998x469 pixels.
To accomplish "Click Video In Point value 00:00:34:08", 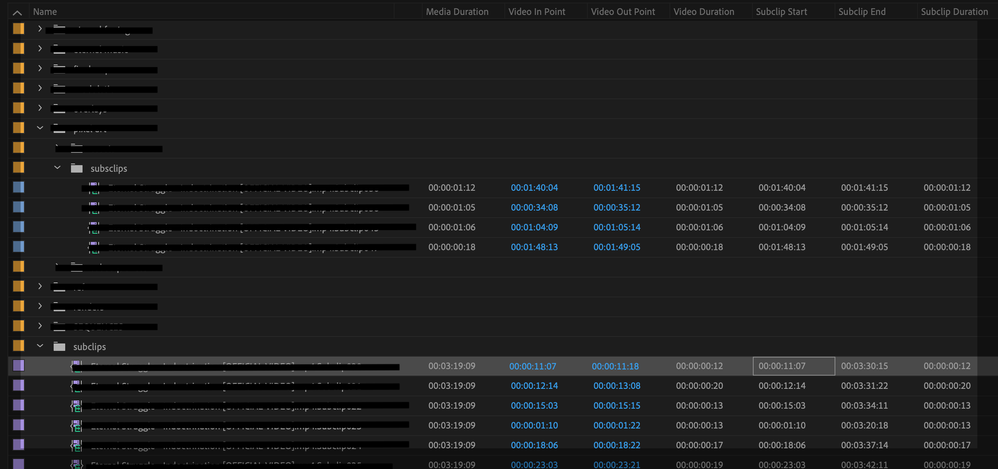I will [534, 207].
